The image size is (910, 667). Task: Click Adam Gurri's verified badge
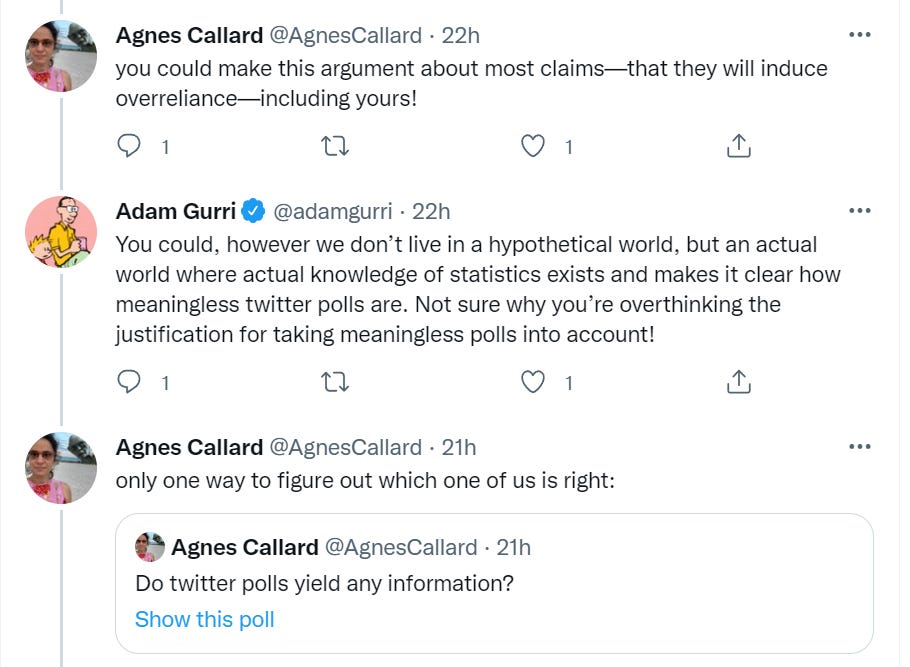(254, 211)
